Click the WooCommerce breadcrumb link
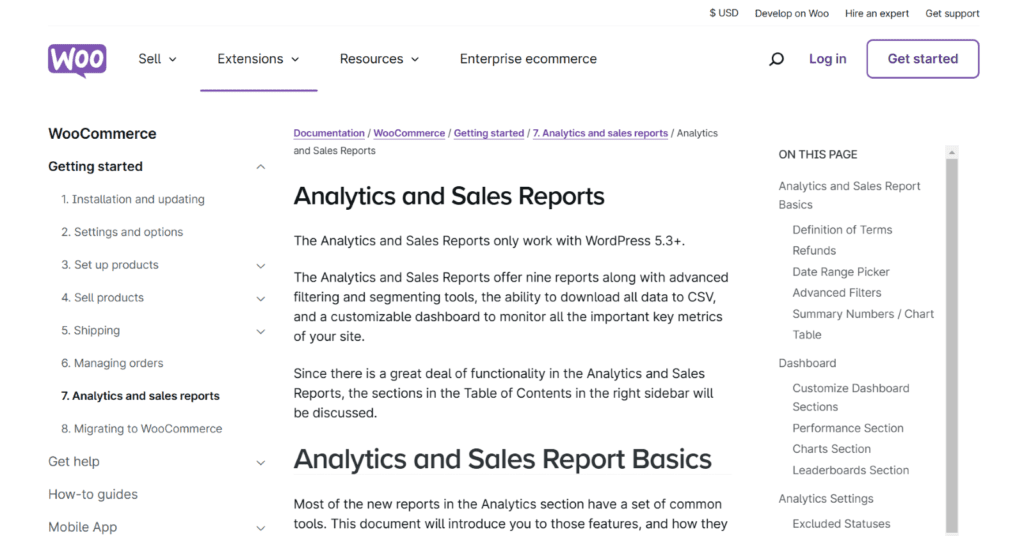Screen dimensions: 1024x536 pyautogui.click(x=409, y=133)
